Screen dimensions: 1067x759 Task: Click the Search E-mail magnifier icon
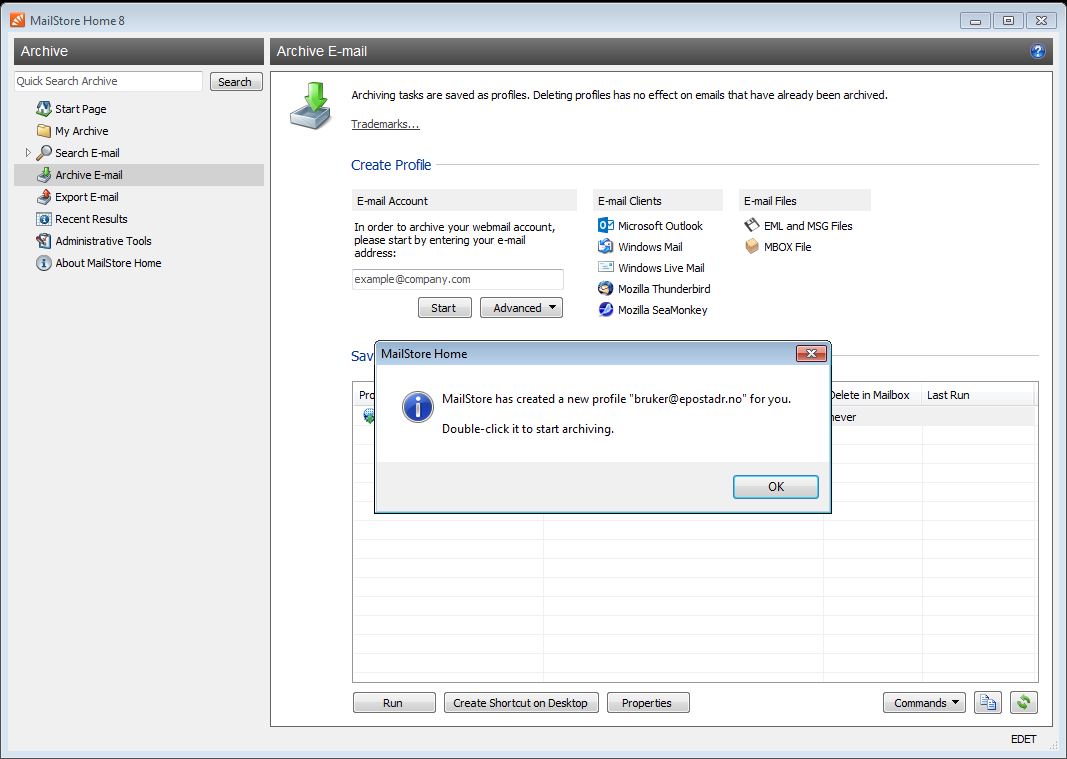[x=44, y=152]
